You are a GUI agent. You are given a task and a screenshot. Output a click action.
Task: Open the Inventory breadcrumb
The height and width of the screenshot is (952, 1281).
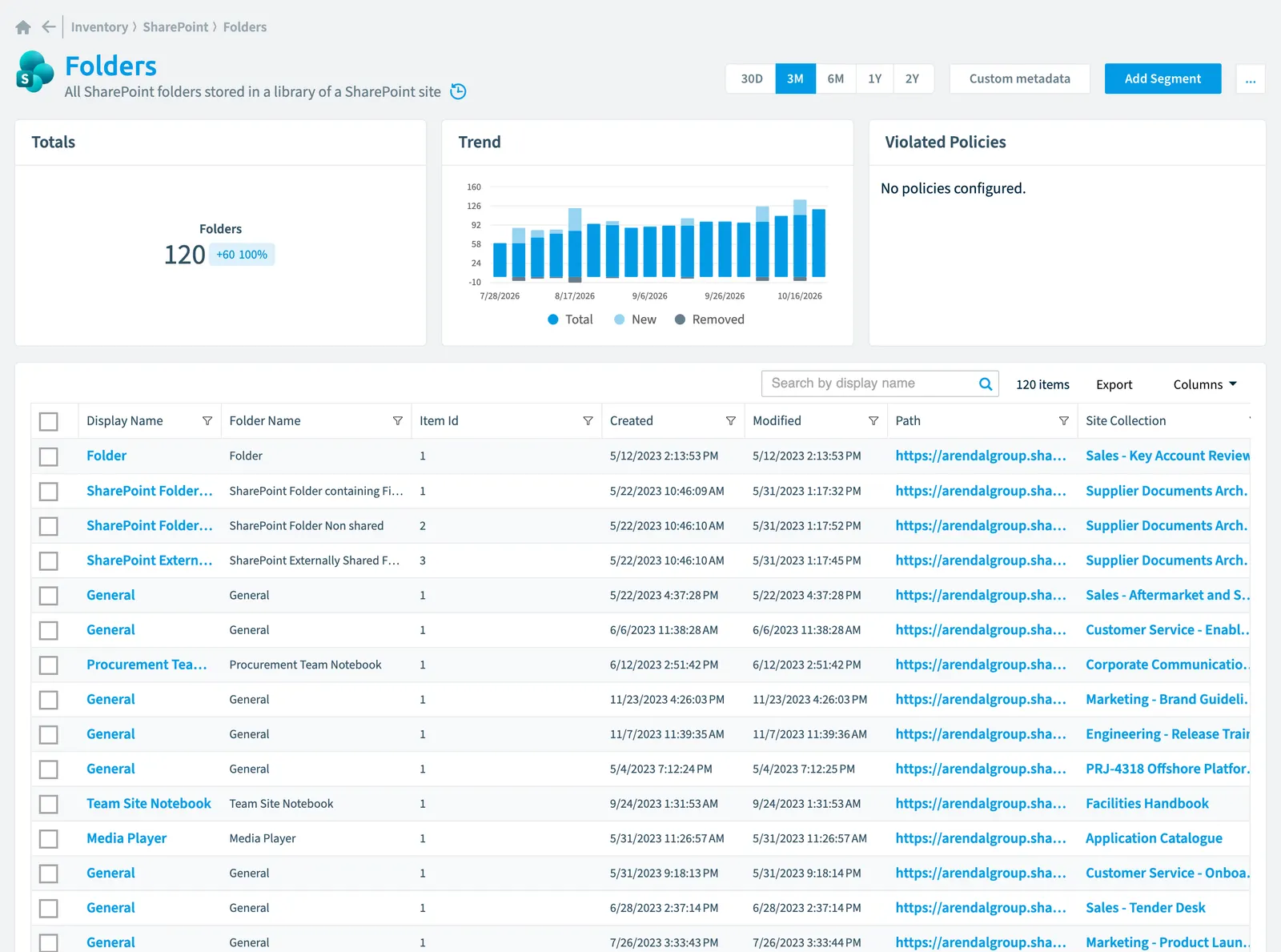tap(99, 27)
